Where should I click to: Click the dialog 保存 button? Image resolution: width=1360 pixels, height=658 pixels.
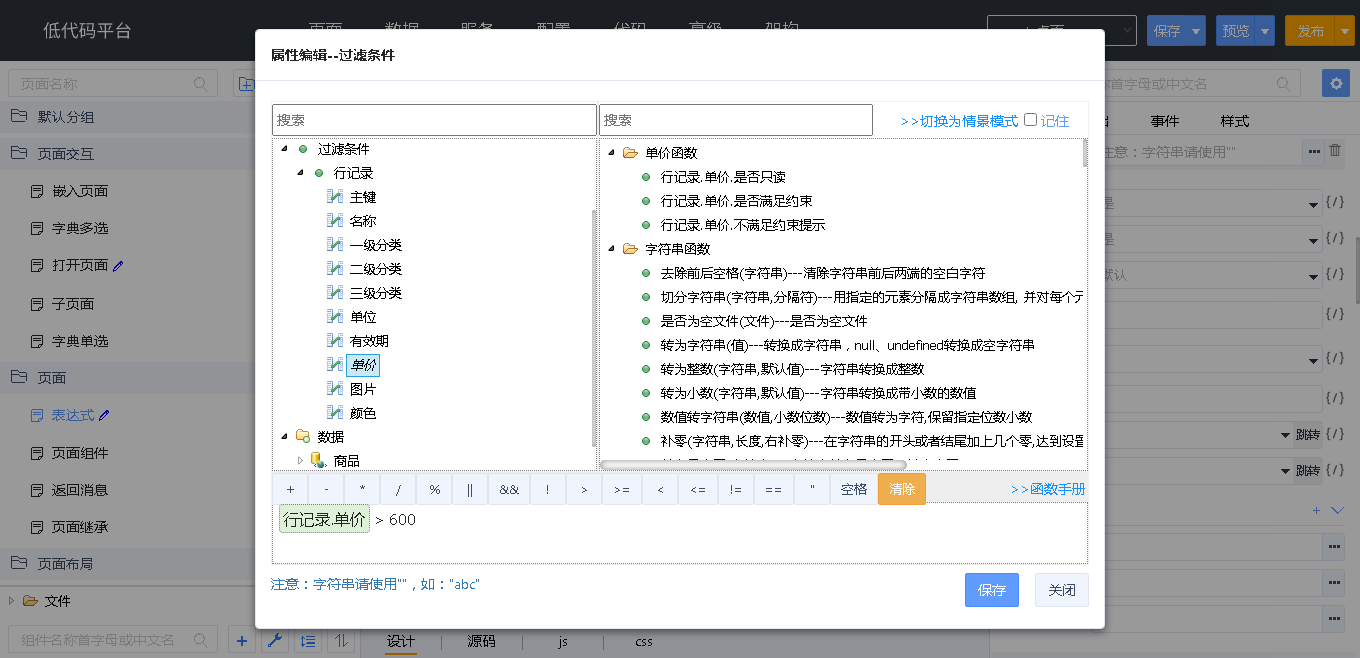click(992, 590)
